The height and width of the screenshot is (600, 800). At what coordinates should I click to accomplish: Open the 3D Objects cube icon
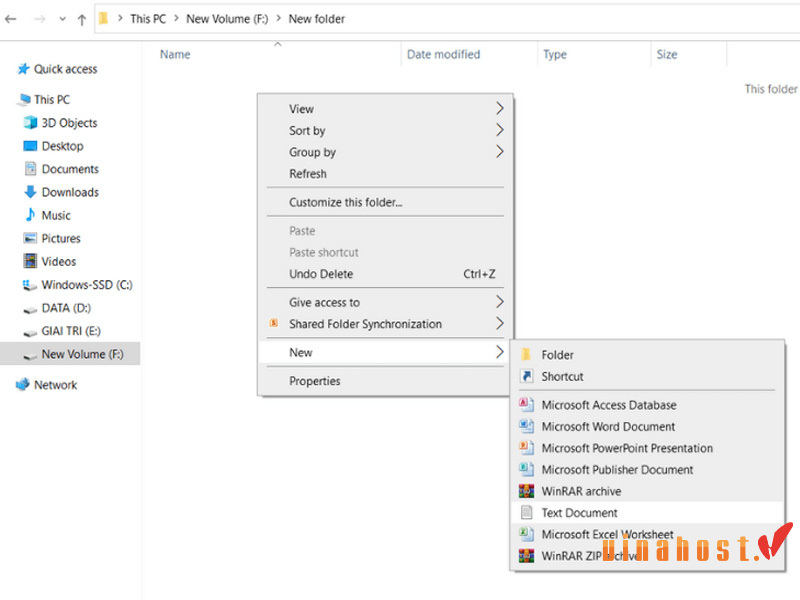(x=31, y=123)
